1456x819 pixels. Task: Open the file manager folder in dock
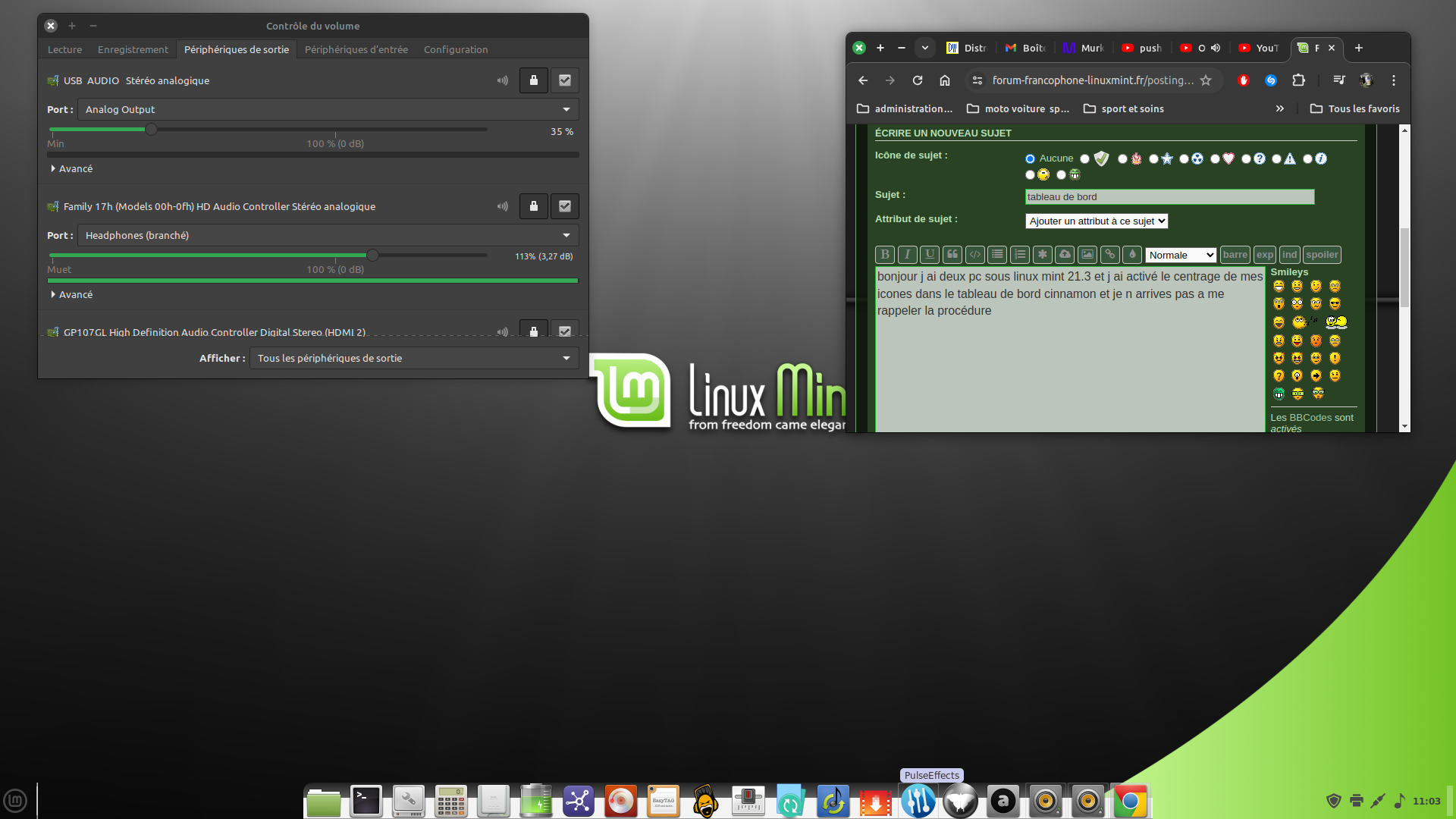click(324, 801)
